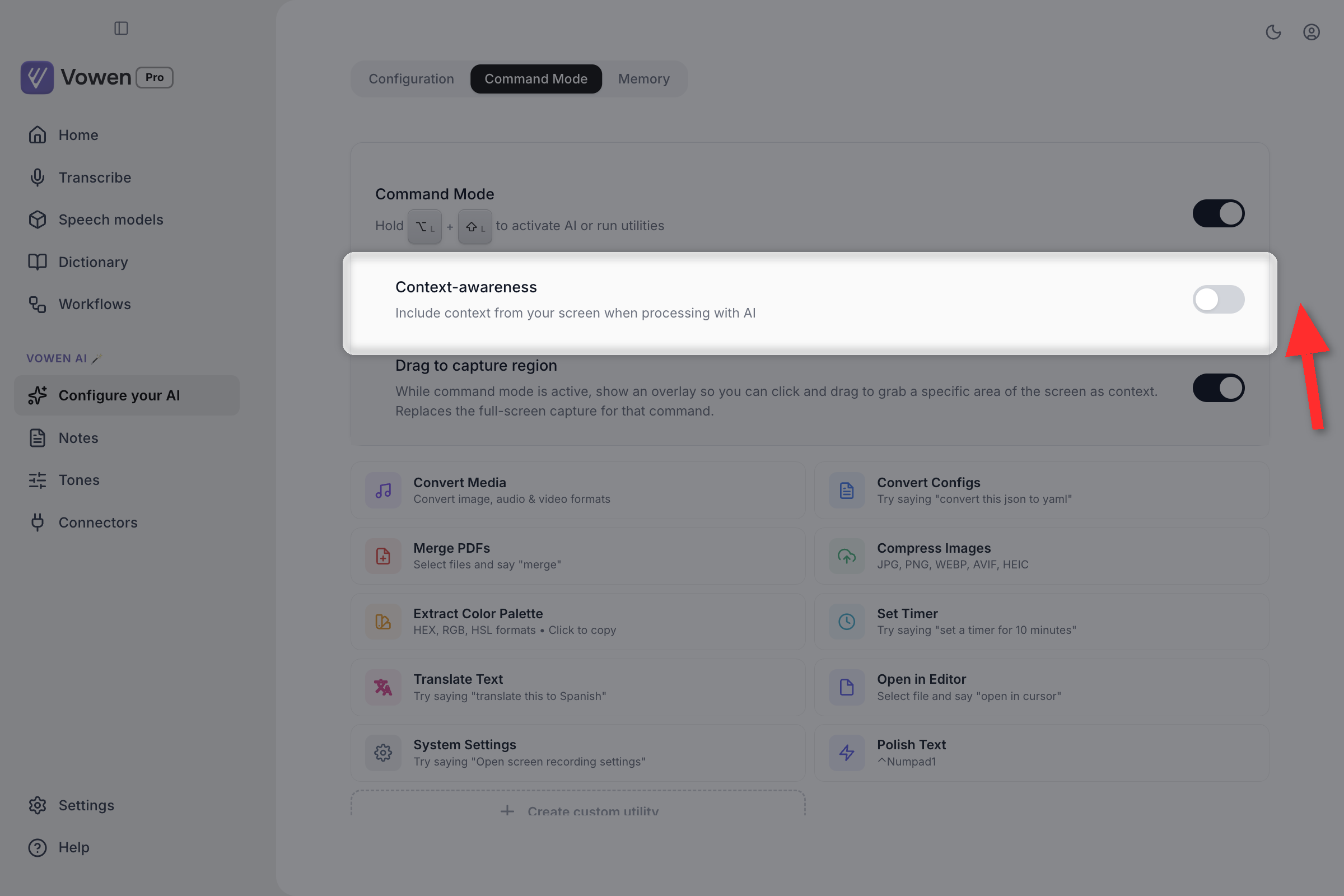The width and height of the screenshot is (1344, 896).
Task: Turn off Drag to capture region toggle
Action: pyautogui.click(x=1219, y=388)
